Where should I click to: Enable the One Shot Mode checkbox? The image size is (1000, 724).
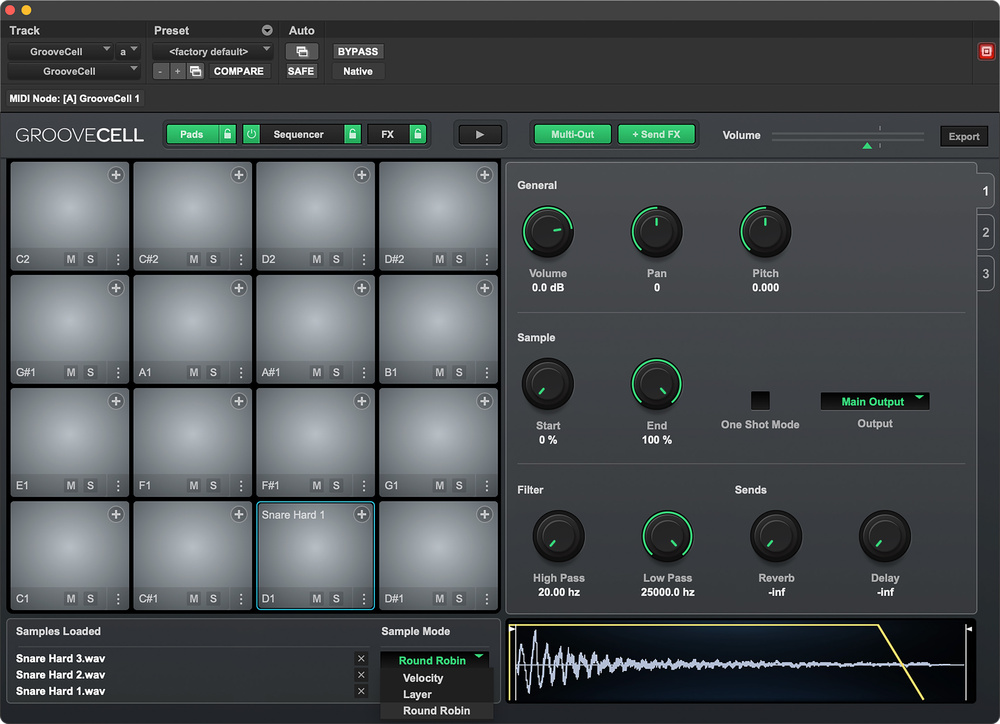tap(760, 401)
